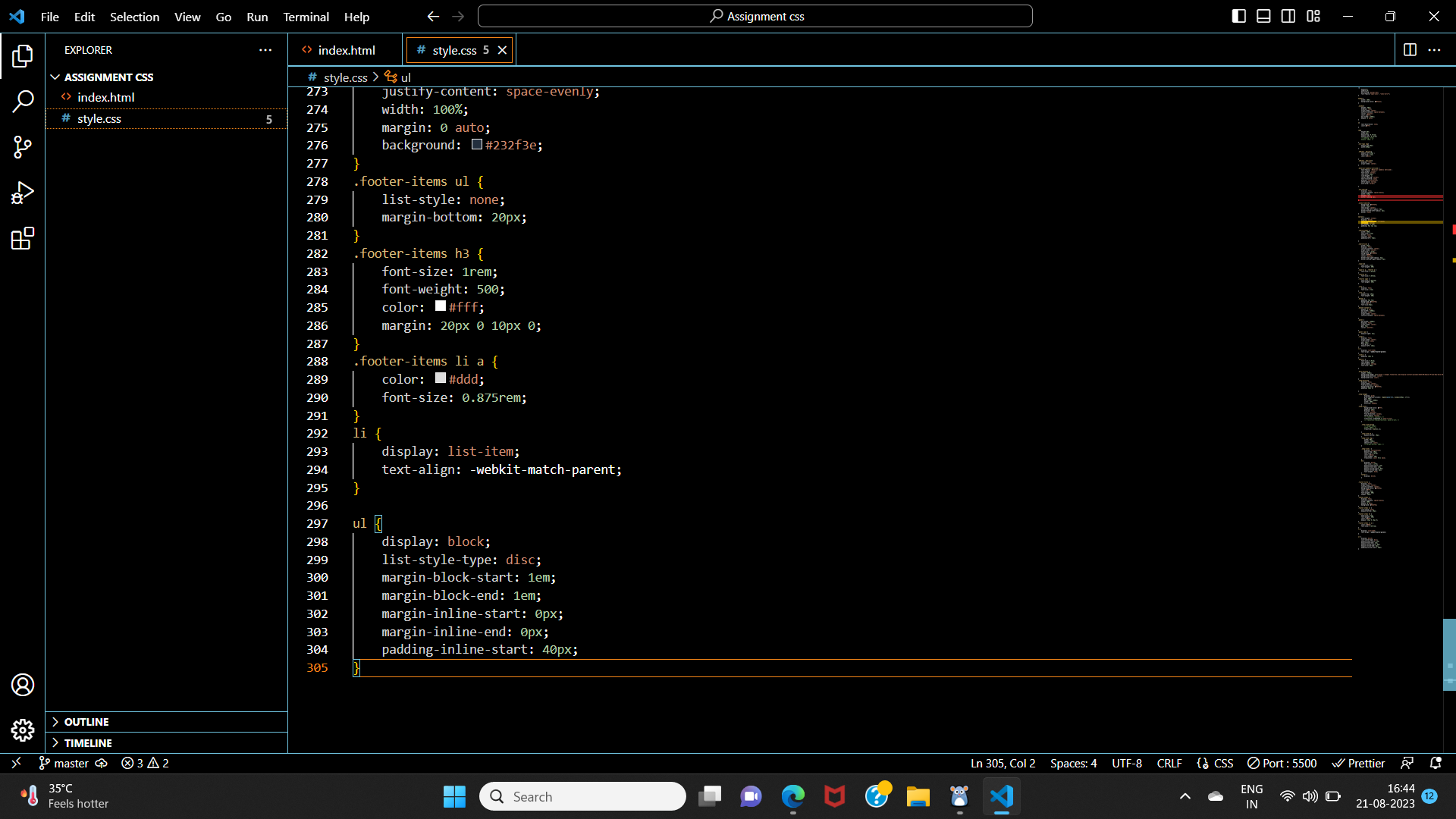Toggle the secondary side bar
Image resolution: width=1456 pixels, height=819 pixels.
coord(1288,15)
